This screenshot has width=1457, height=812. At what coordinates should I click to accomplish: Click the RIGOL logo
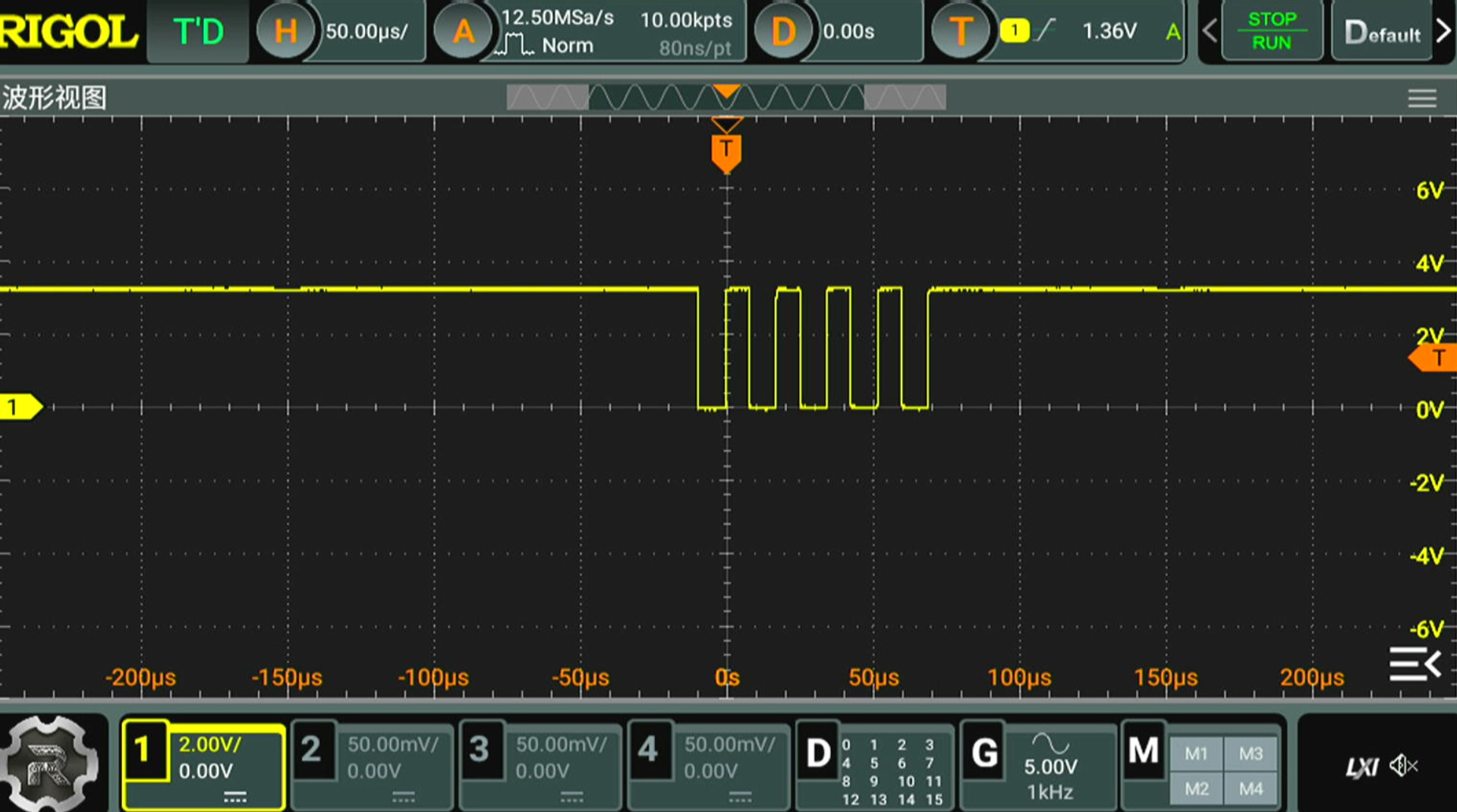[x=68, y=32]
